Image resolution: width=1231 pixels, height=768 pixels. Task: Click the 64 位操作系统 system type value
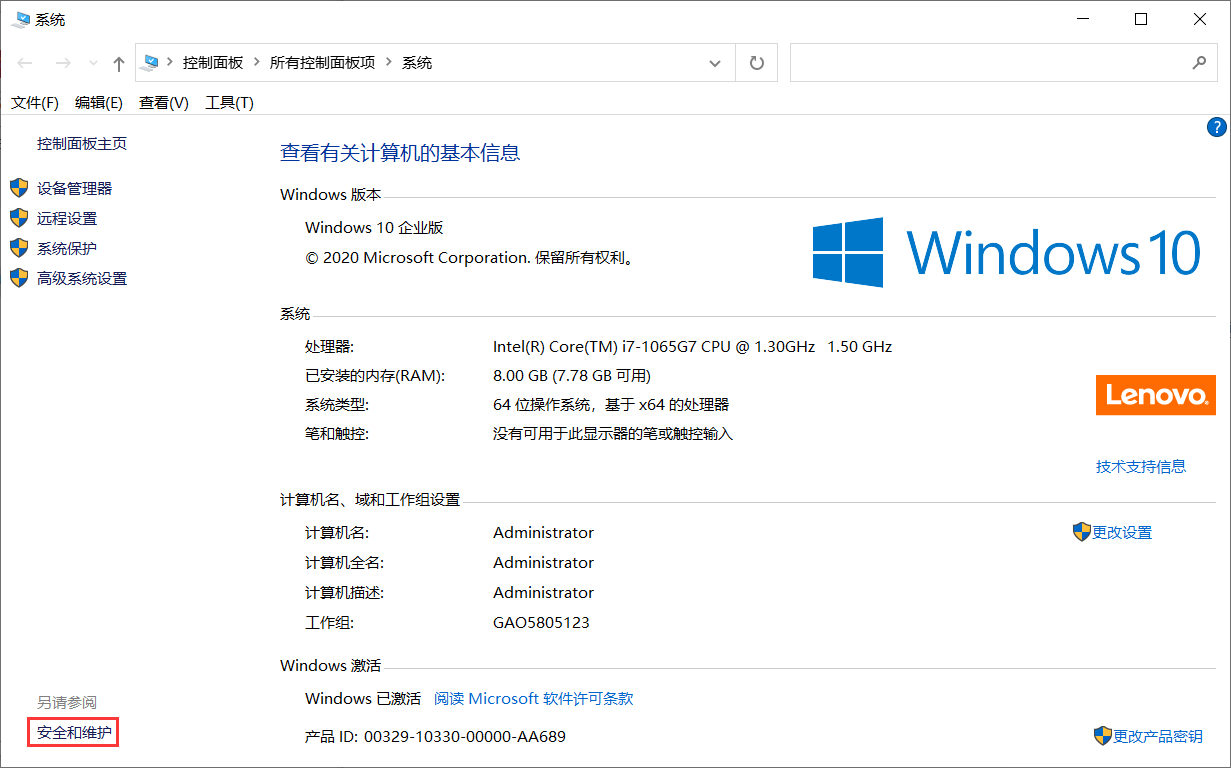611,405
